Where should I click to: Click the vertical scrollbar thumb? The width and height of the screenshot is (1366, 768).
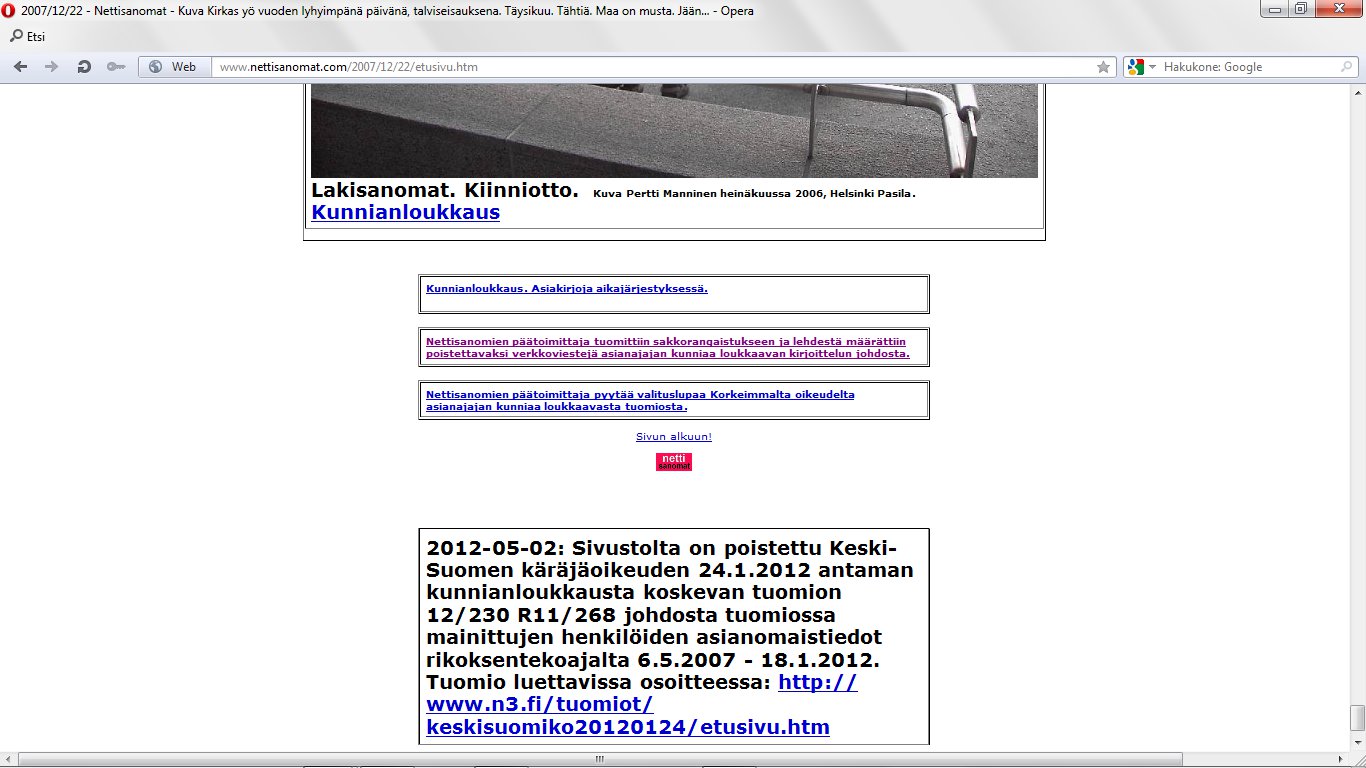pos(1357,717)
